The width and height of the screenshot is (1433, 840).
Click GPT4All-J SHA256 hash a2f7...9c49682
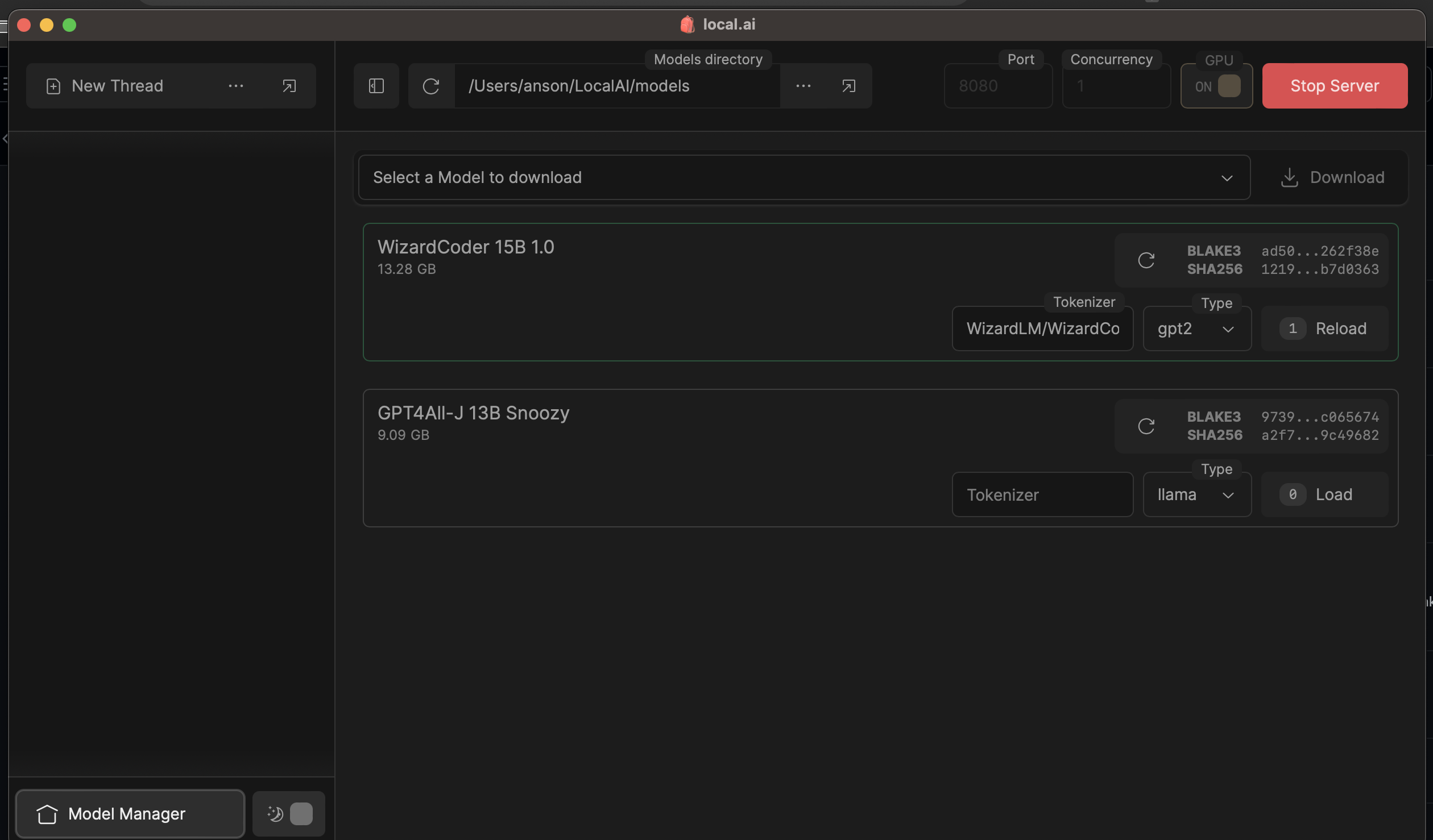tap(1320, 435)
